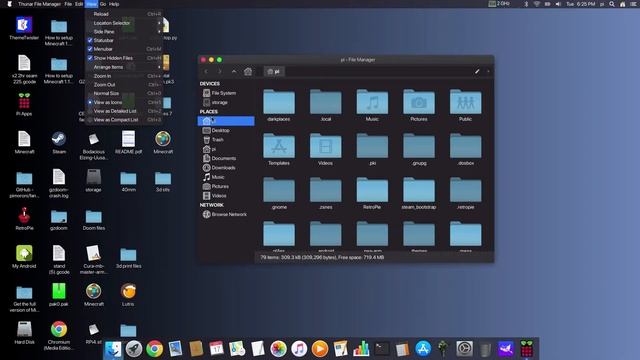Screen dimensions: 640x360
Task: Open the .local folder
Action: 325,102
